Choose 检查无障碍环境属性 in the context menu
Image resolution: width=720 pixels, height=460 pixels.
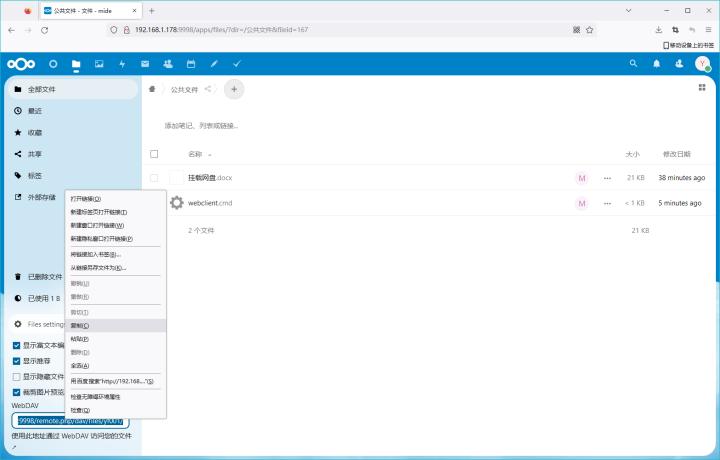[x=116, y=397]
